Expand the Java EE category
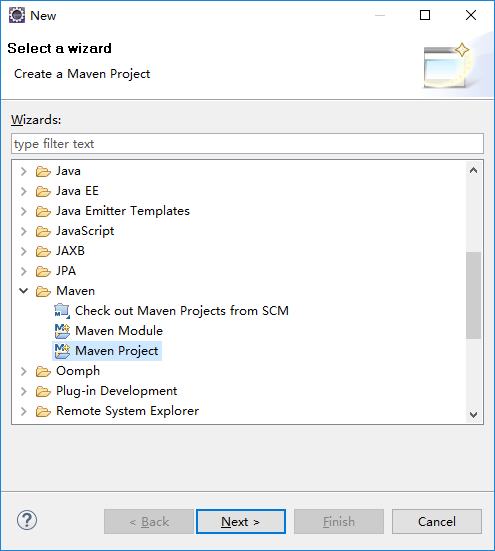 click(24, 191)
